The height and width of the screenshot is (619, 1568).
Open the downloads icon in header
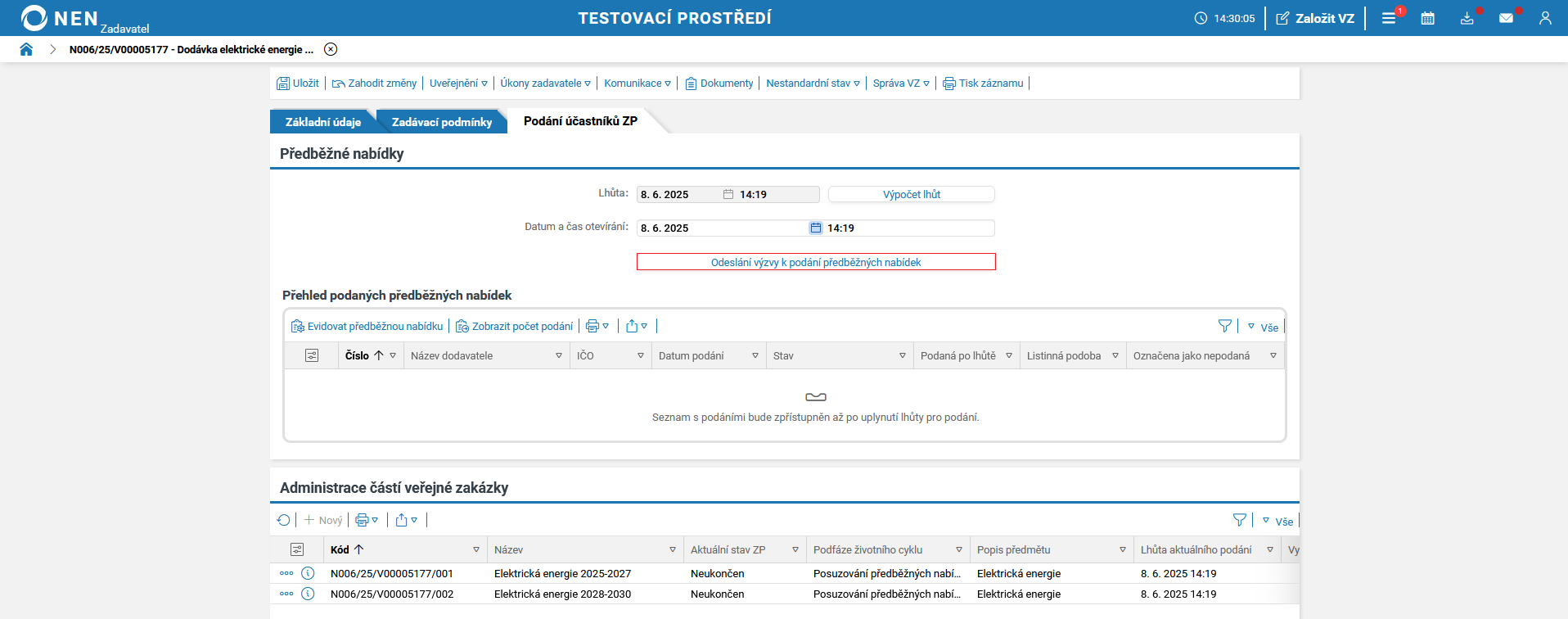pyautogui.click(x=1467, y=18)
